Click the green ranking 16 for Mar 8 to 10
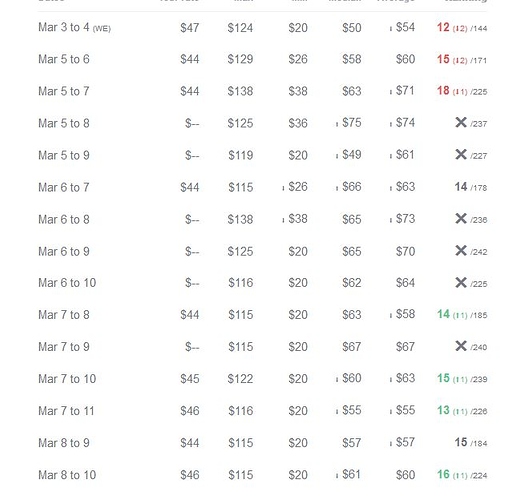 [x=443, y=474]
